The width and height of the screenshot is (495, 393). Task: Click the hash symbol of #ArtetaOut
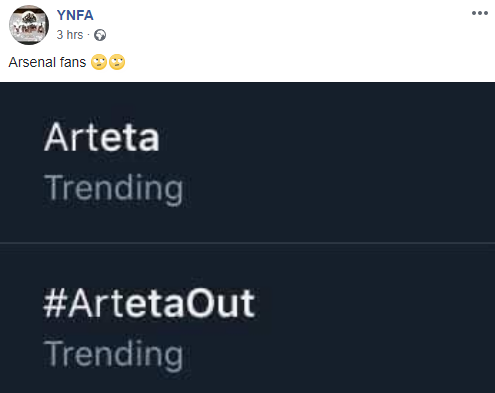tap(55, 303)
